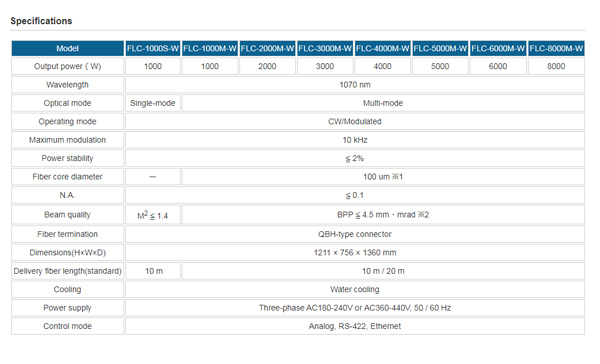Image resolution: width=600 pixels, height=364 pixels.
Task: Click the '10 m' delivery fiber cell
Action: click(x=153, y=271)
